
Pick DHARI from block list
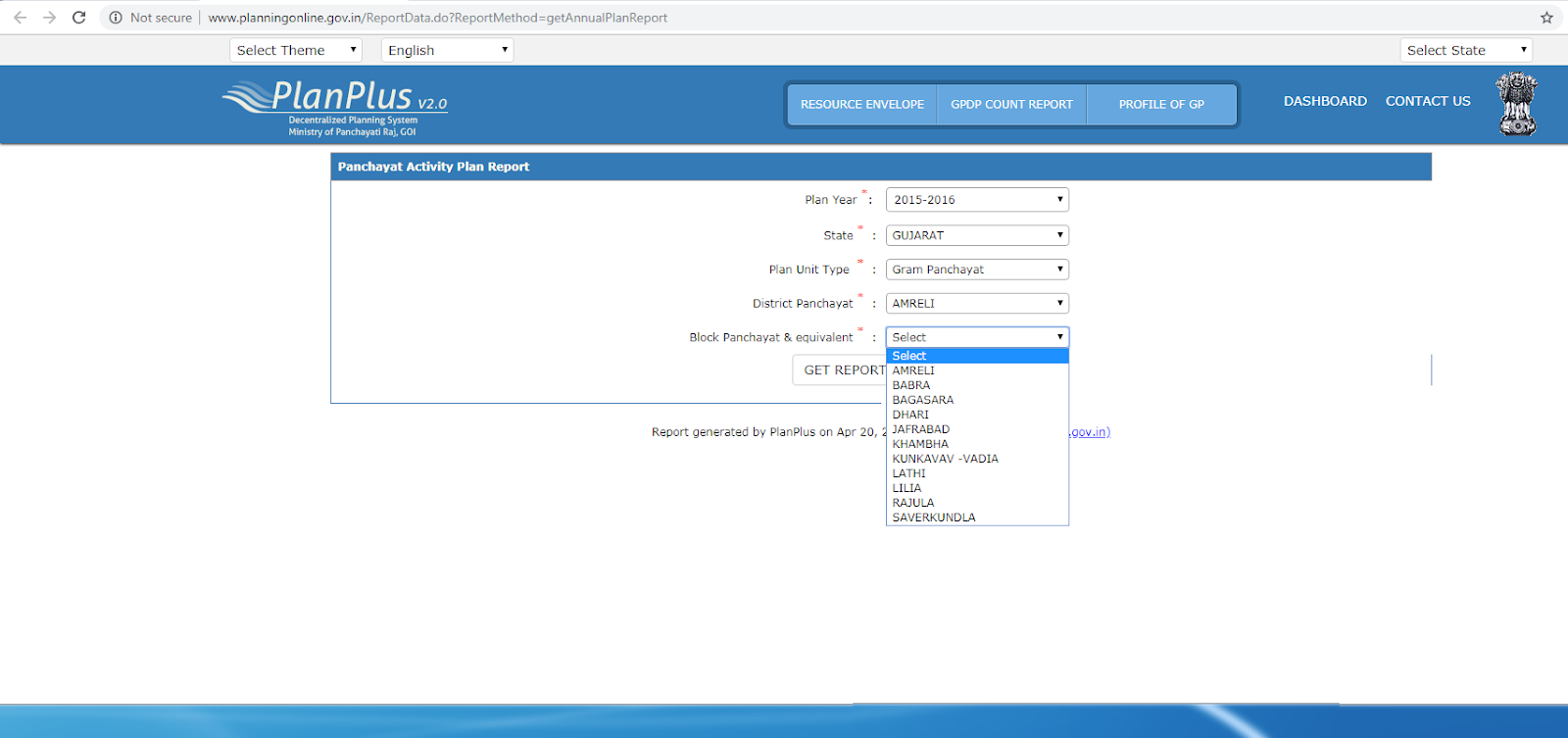click(x=977, y=415)
